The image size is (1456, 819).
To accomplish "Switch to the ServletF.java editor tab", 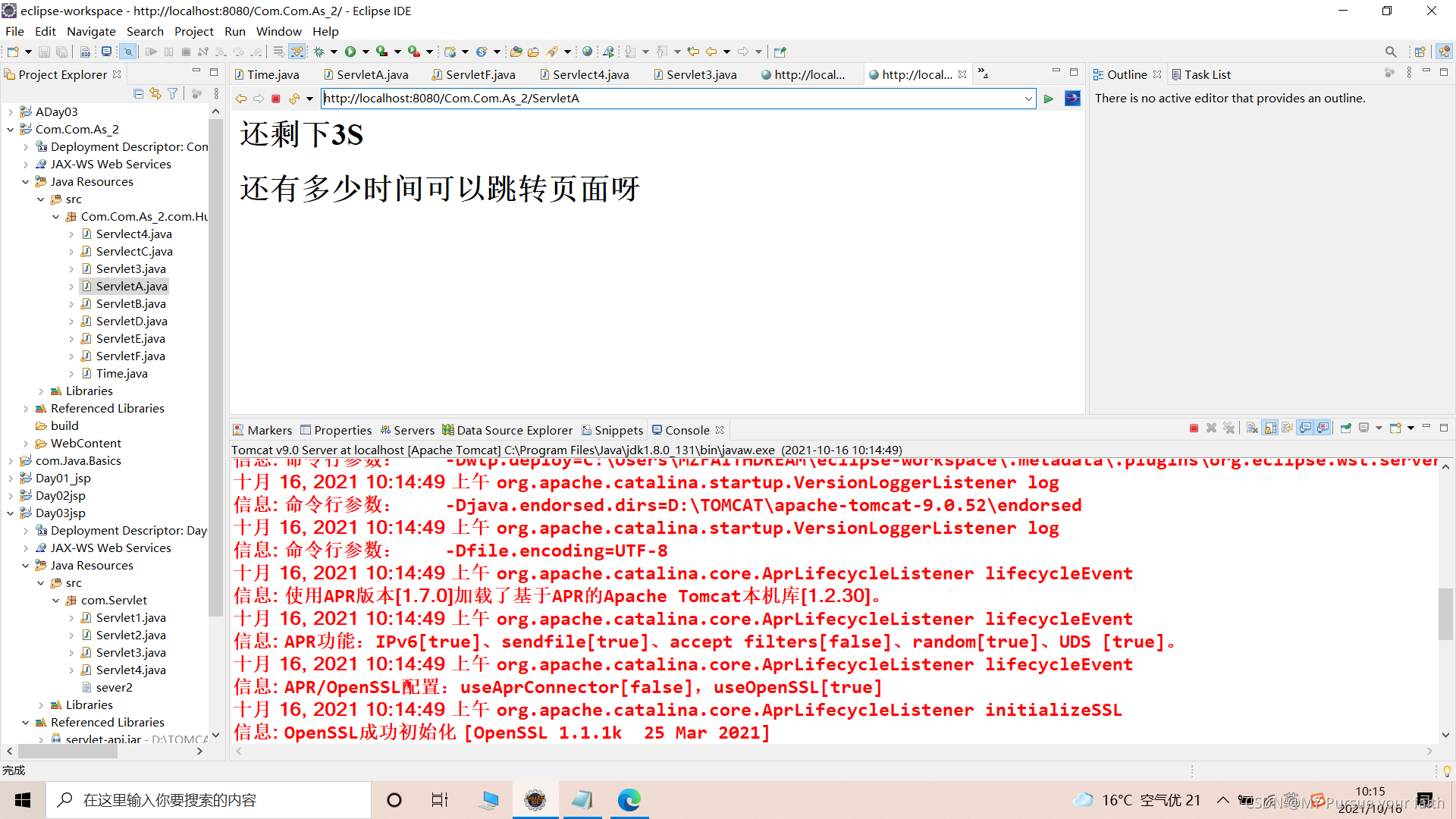I will (480, 74).
